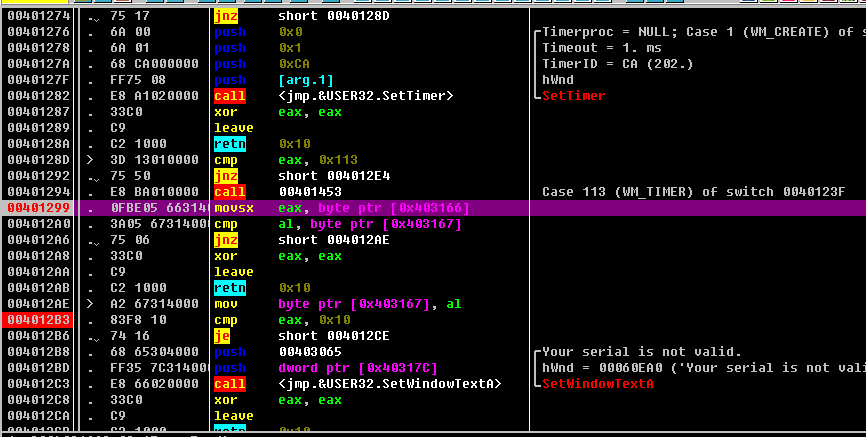Click the red SetTimer comment
Screen dimensions: 866x437
tap(574, 96)
